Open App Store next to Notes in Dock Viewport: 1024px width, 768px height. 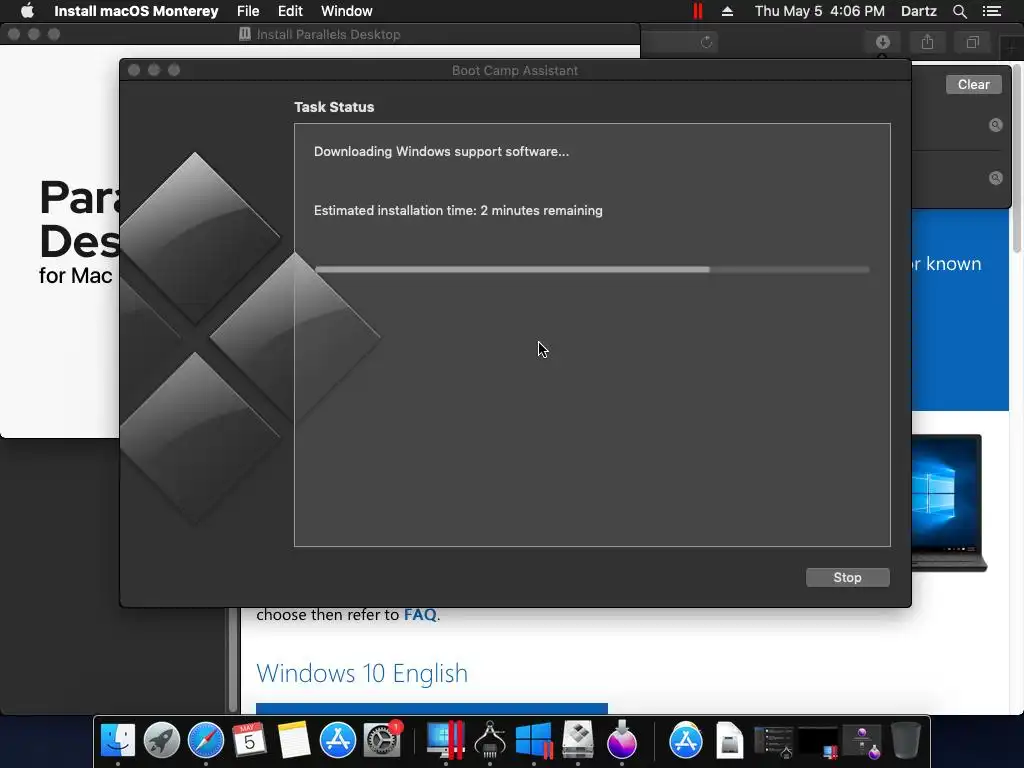(x=338, y=740)
